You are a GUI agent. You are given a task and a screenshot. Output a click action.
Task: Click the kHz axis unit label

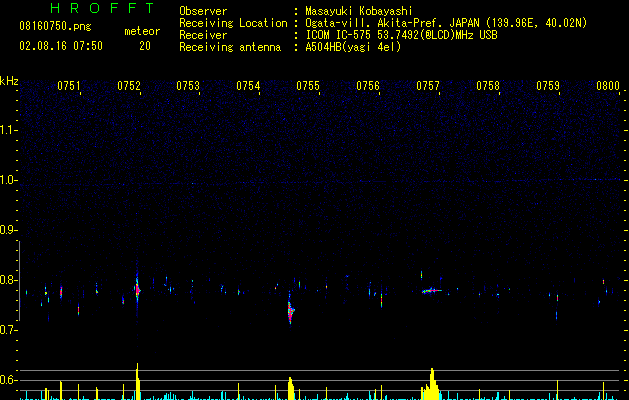click(x=9, y=81)
